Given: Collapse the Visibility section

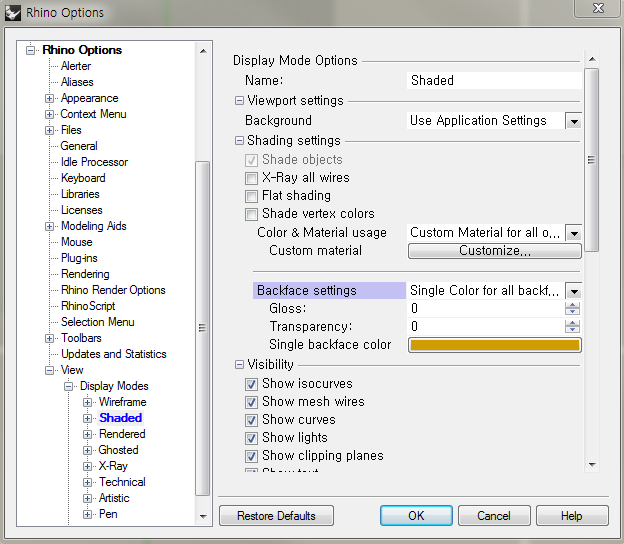Looking at the screenshot, I should (x=239, y=365).
